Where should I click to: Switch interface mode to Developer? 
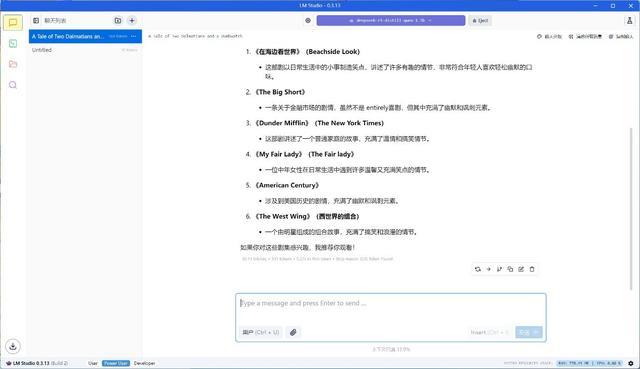pos(144,363)
